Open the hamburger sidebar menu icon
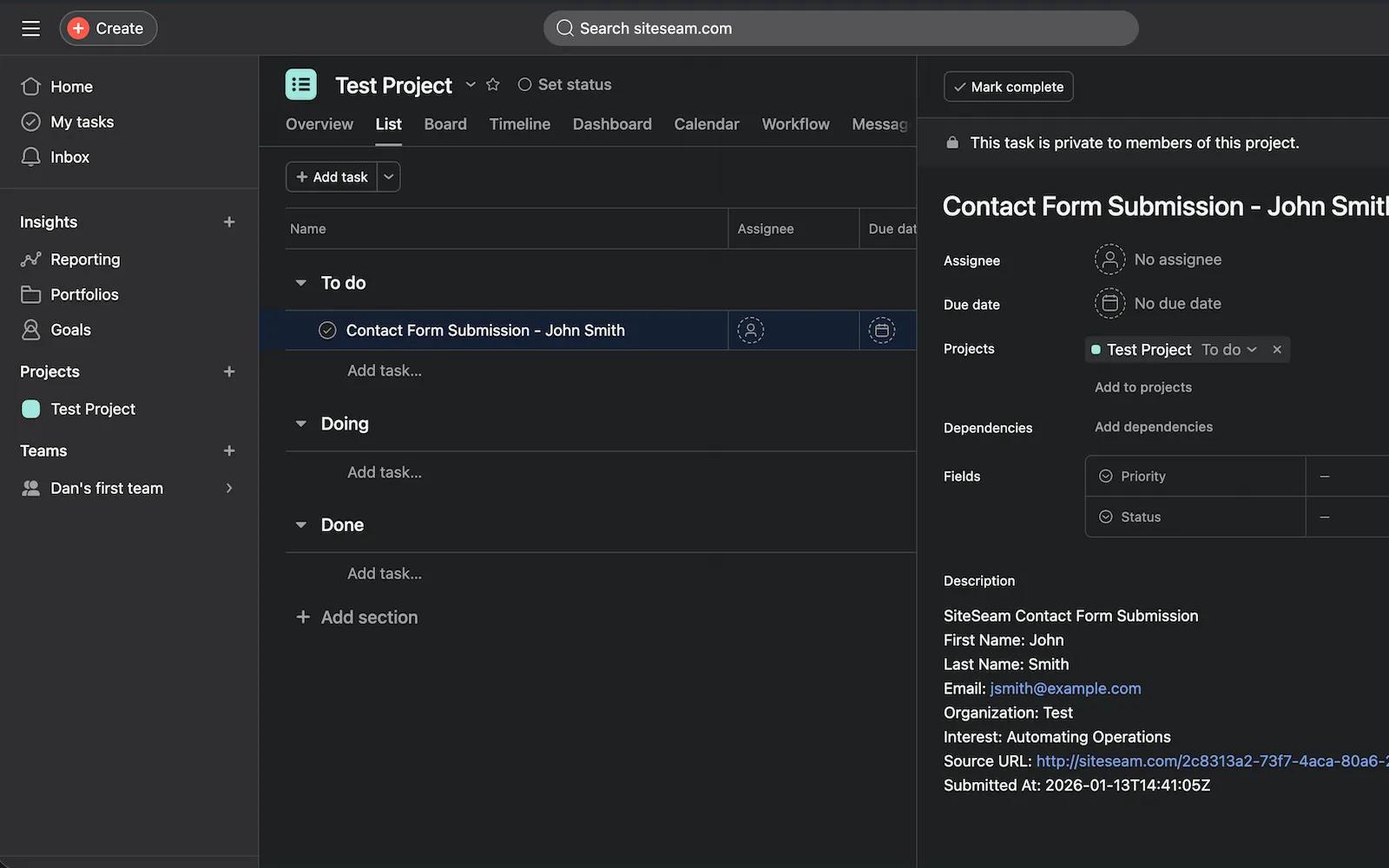The image size is (1389, 868). pos(30,29)
